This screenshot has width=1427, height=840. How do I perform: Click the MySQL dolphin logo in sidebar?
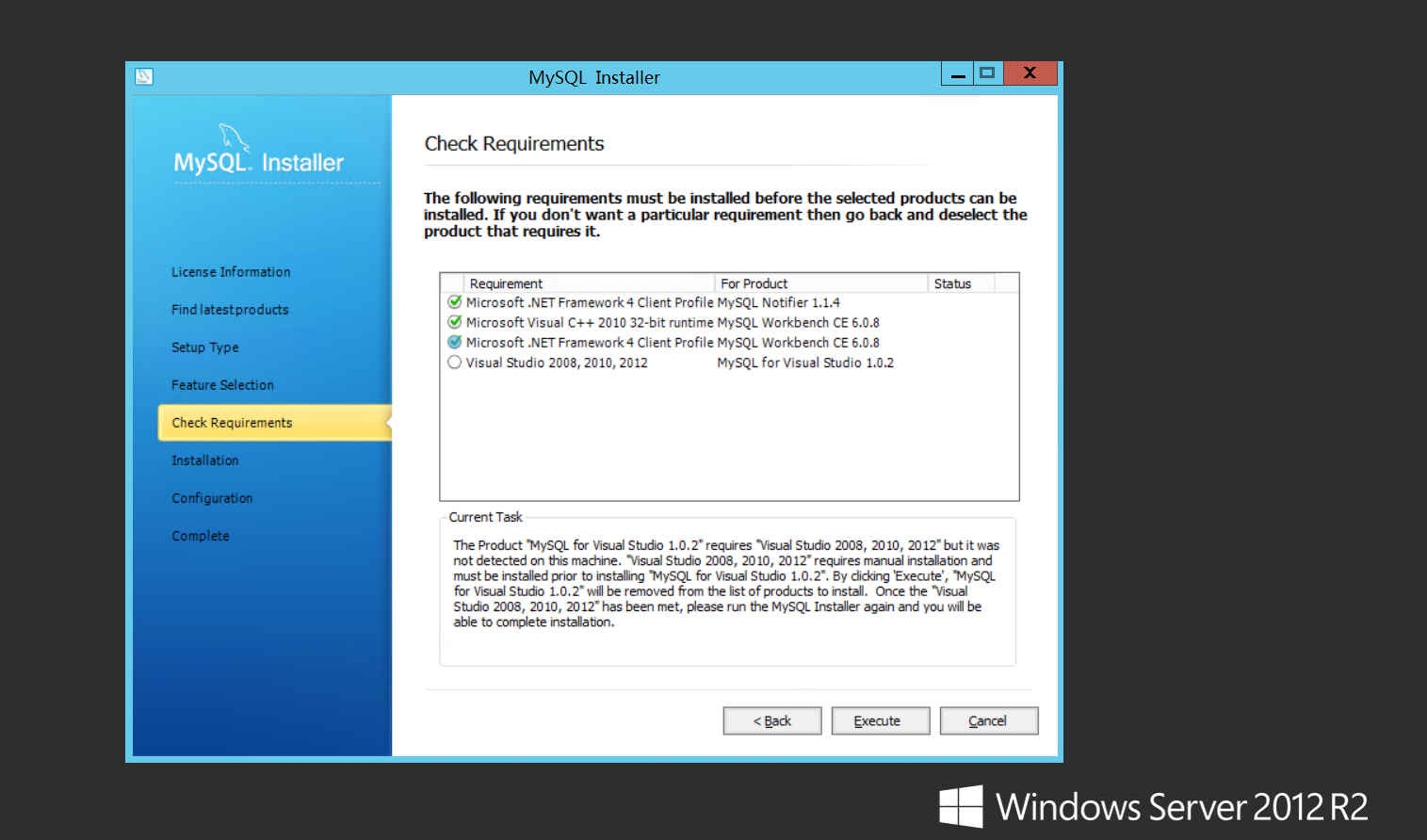click(x=234, y=138)
